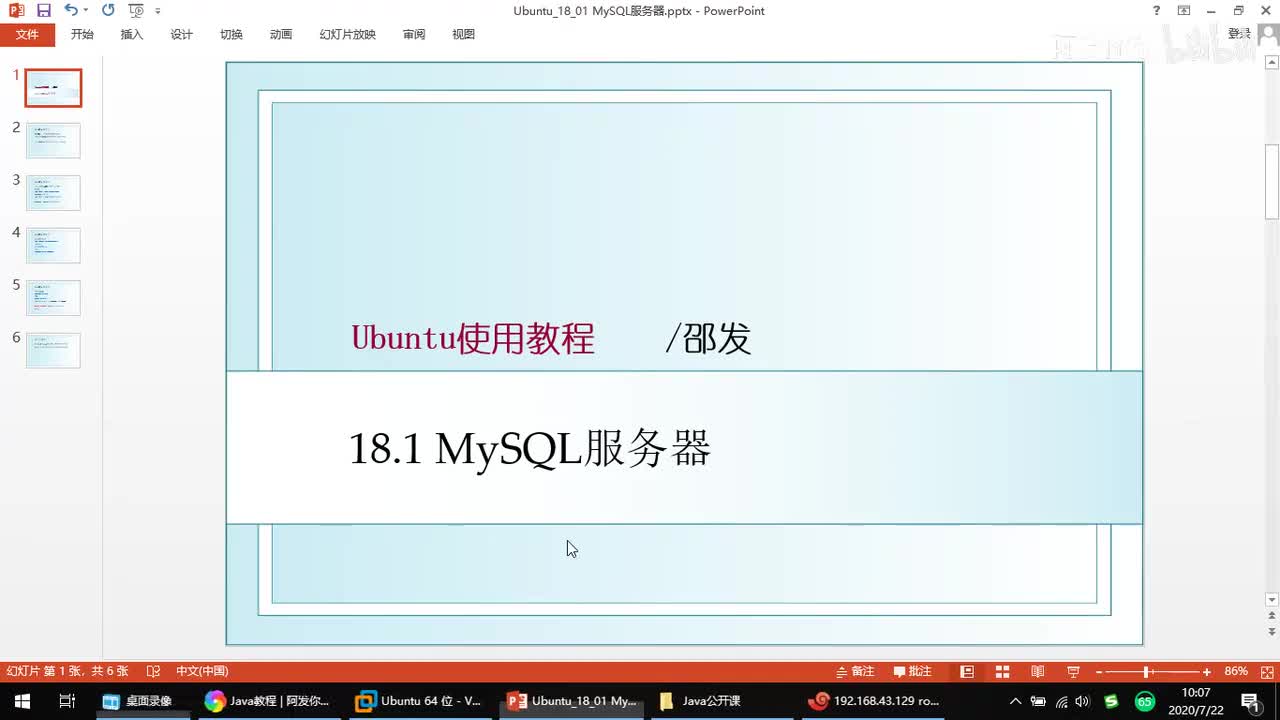Click the green 65 tray icon
The height and width of the screenshot is (720, 1280).
click(1145, 701)
